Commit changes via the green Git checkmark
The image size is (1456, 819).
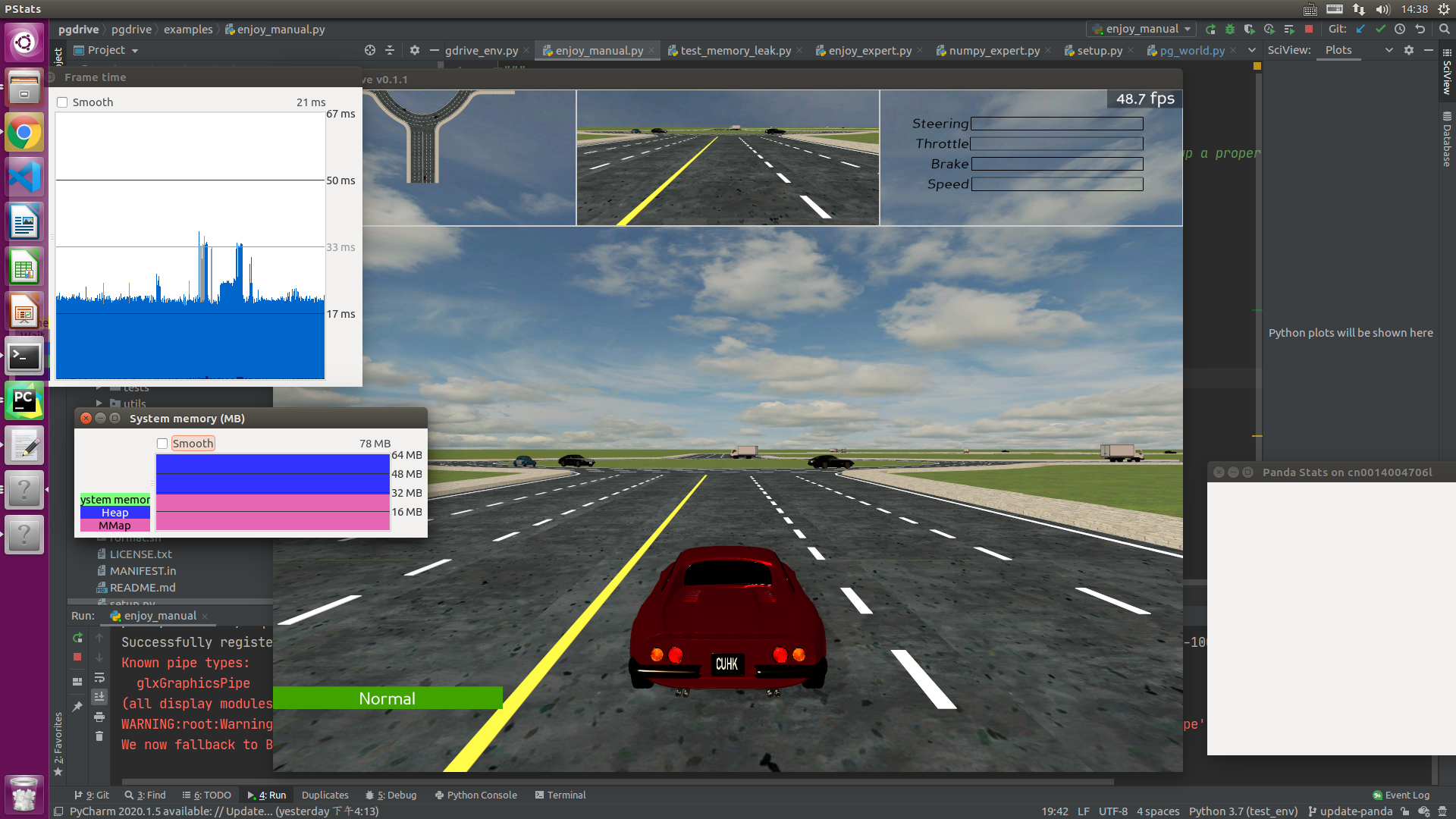1380,29
